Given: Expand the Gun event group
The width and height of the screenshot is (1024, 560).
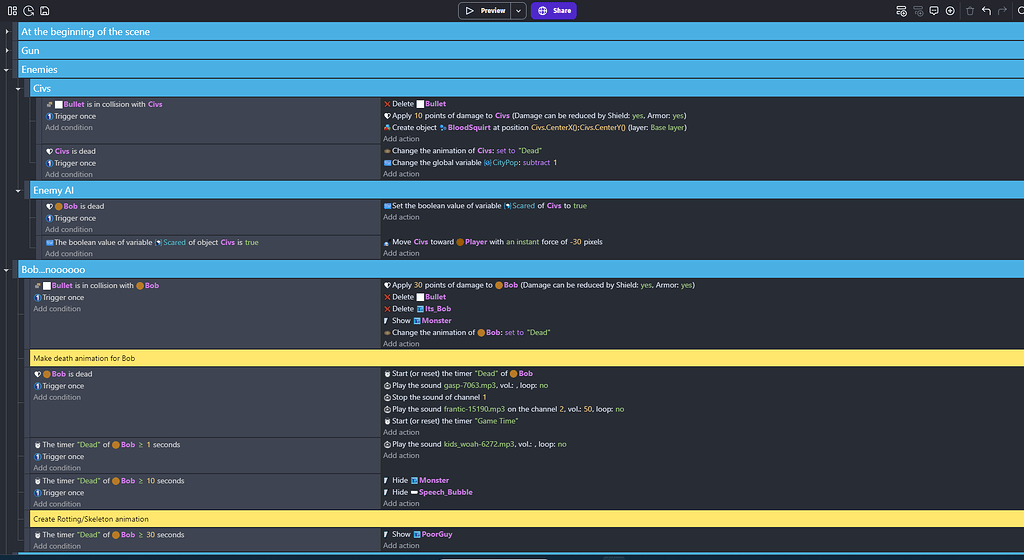Looking at the screenshot, I should (7, 50).
